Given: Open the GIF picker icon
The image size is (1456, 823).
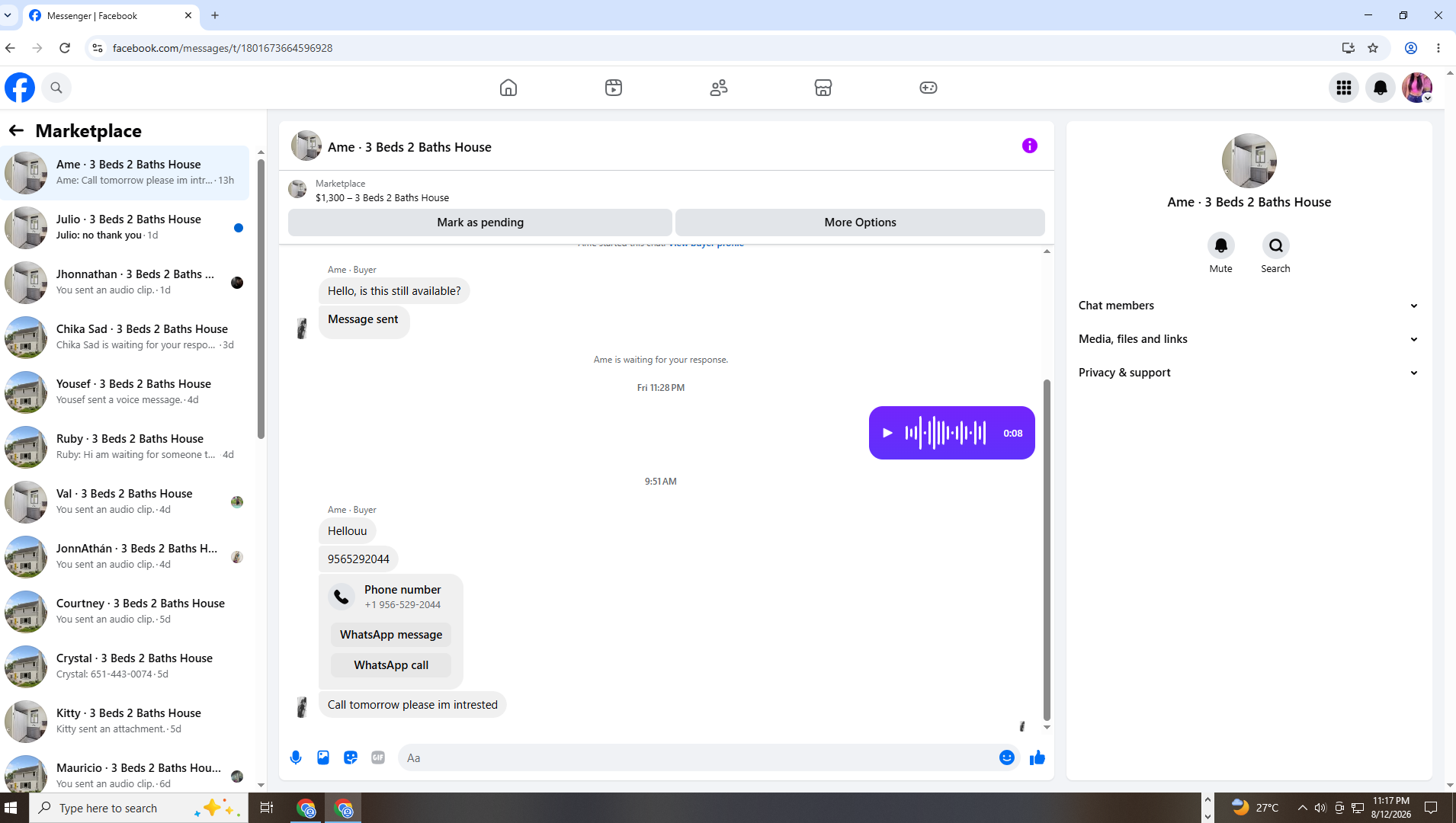Looking at the screenshot, I should pyautogui.click(x=378, y=757).
